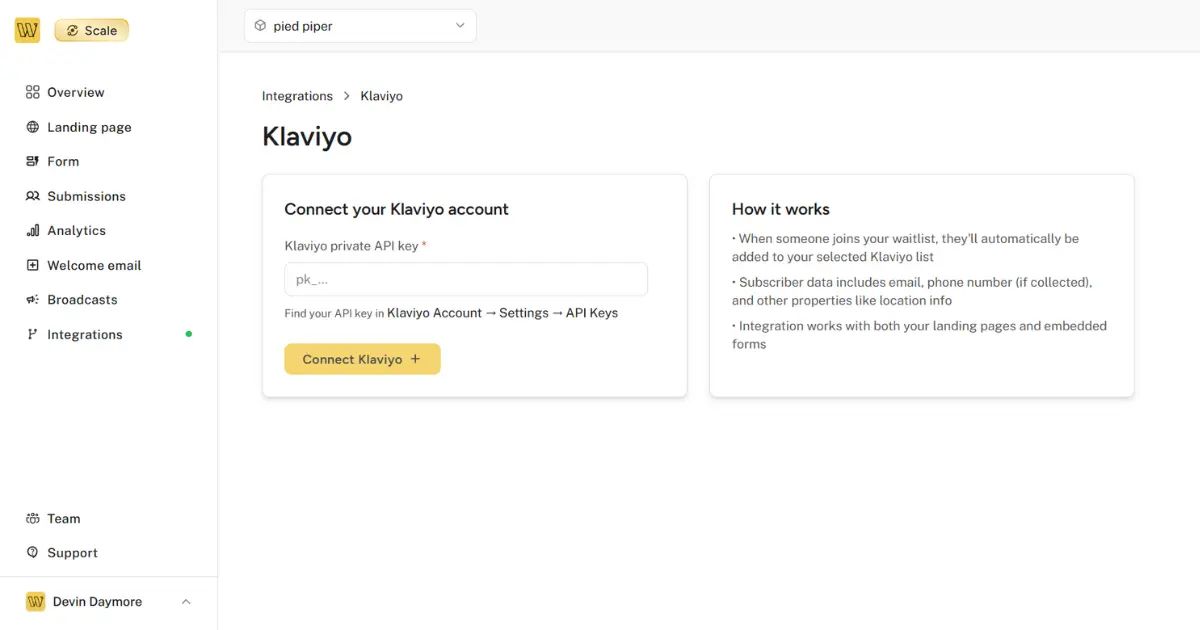
Task: Open the Team page
Action: [x=64, y=518]
